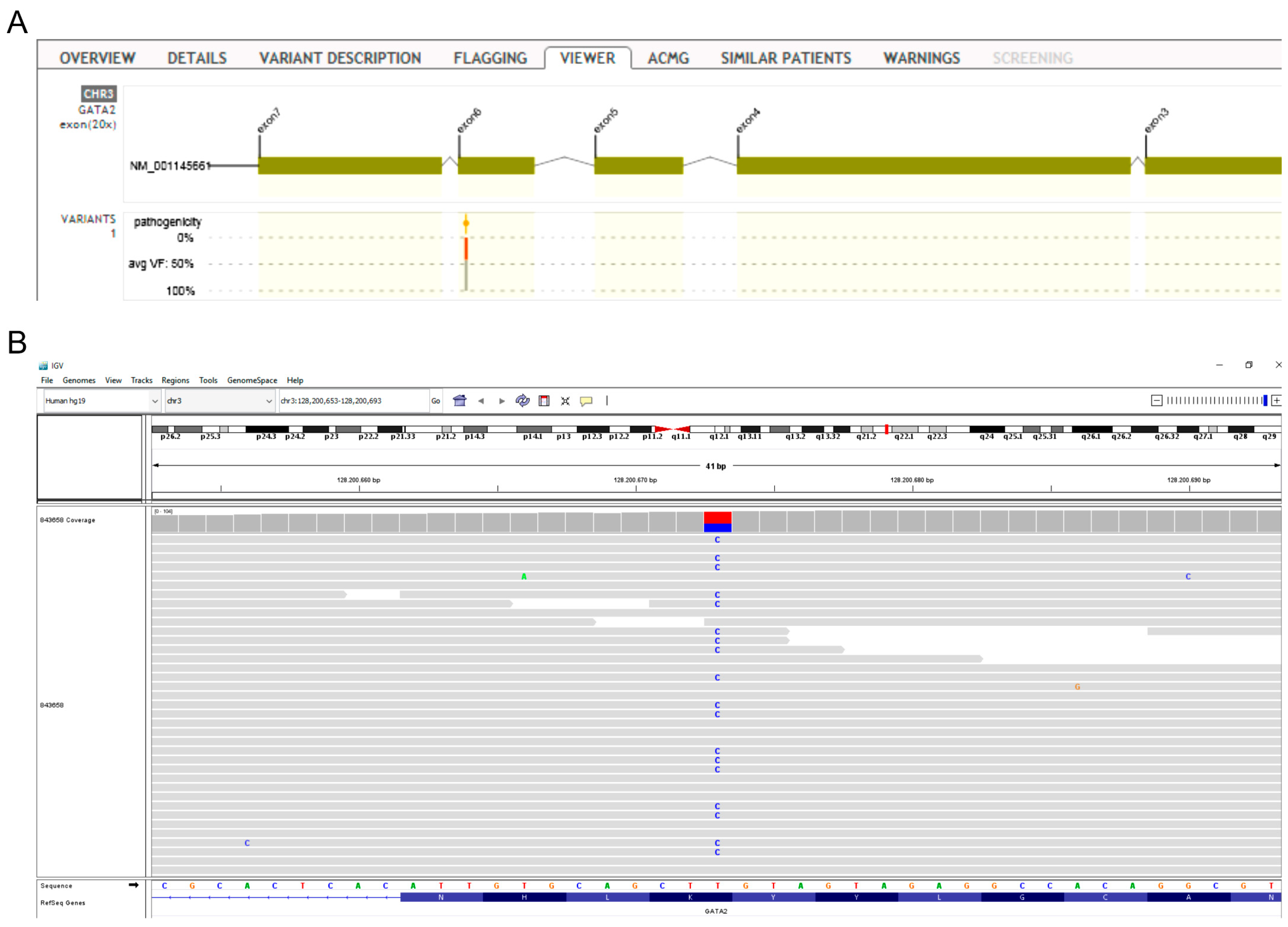1288x927 pixels.
Task: Open the Tracks menu
Action: 141,380
